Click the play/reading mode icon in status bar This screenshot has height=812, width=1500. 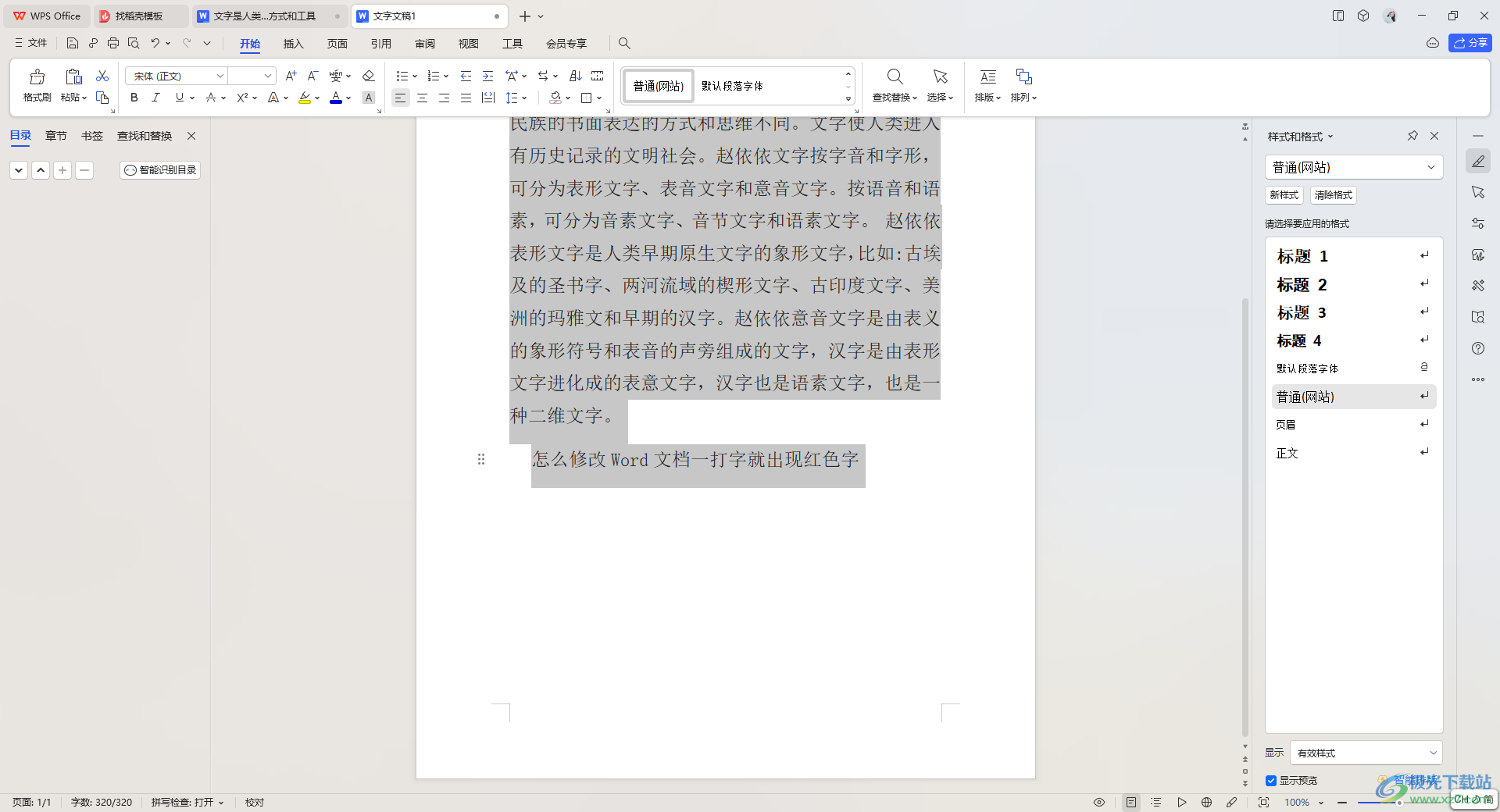(x=1182, y=802)
